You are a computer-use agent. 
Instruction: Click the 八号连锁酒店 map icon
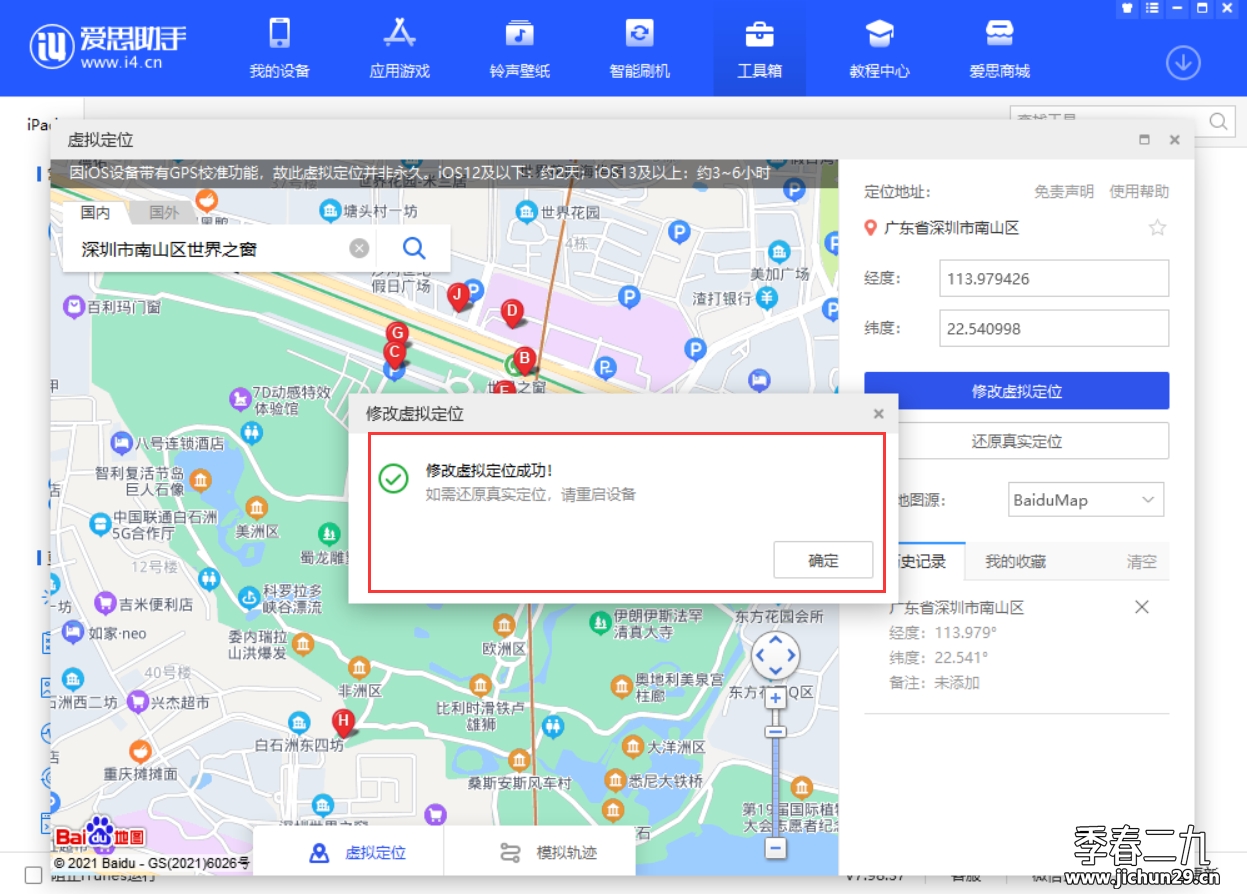point(121,442)
